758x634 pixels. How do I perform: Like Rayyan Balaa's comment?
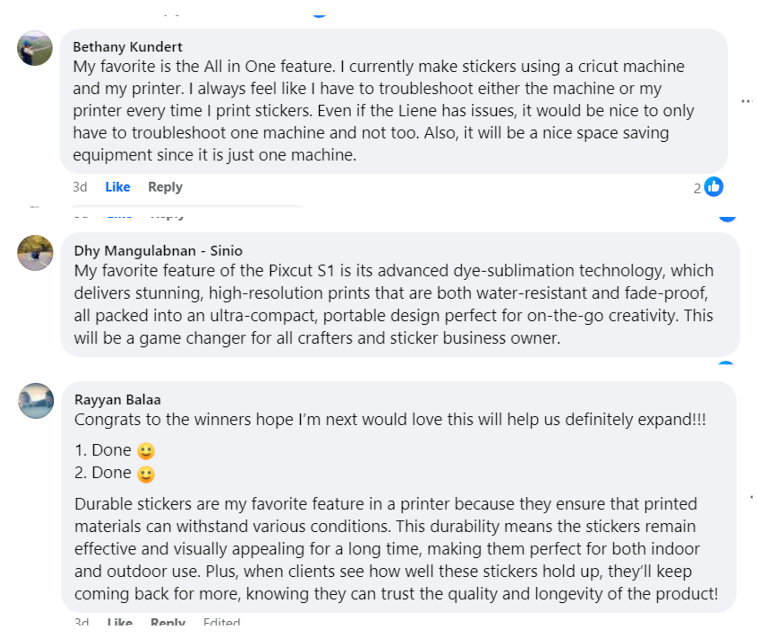pyautogui.click(x=119, y=623)
